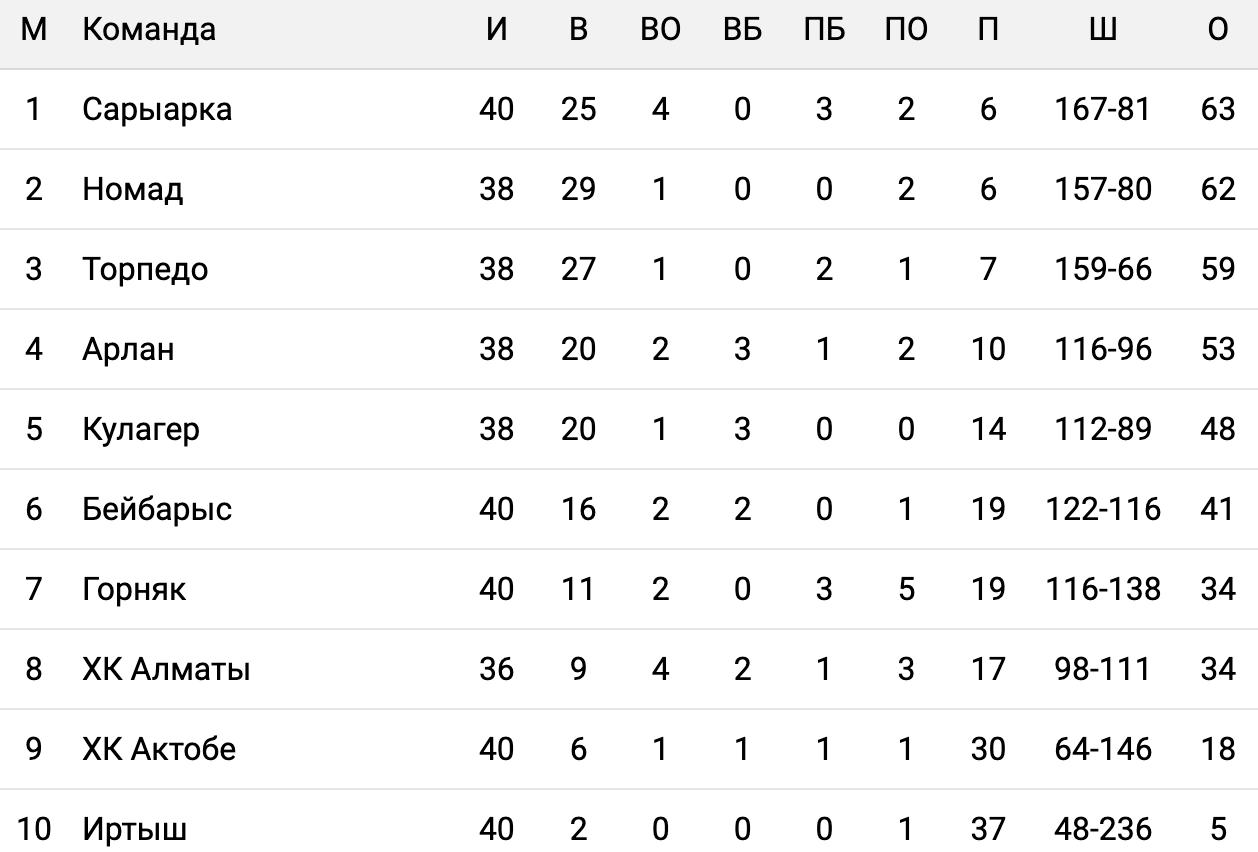Sort by the И games column header
Screen dimensions: 1258x852
pyautogui.click(x=496, y=30)
